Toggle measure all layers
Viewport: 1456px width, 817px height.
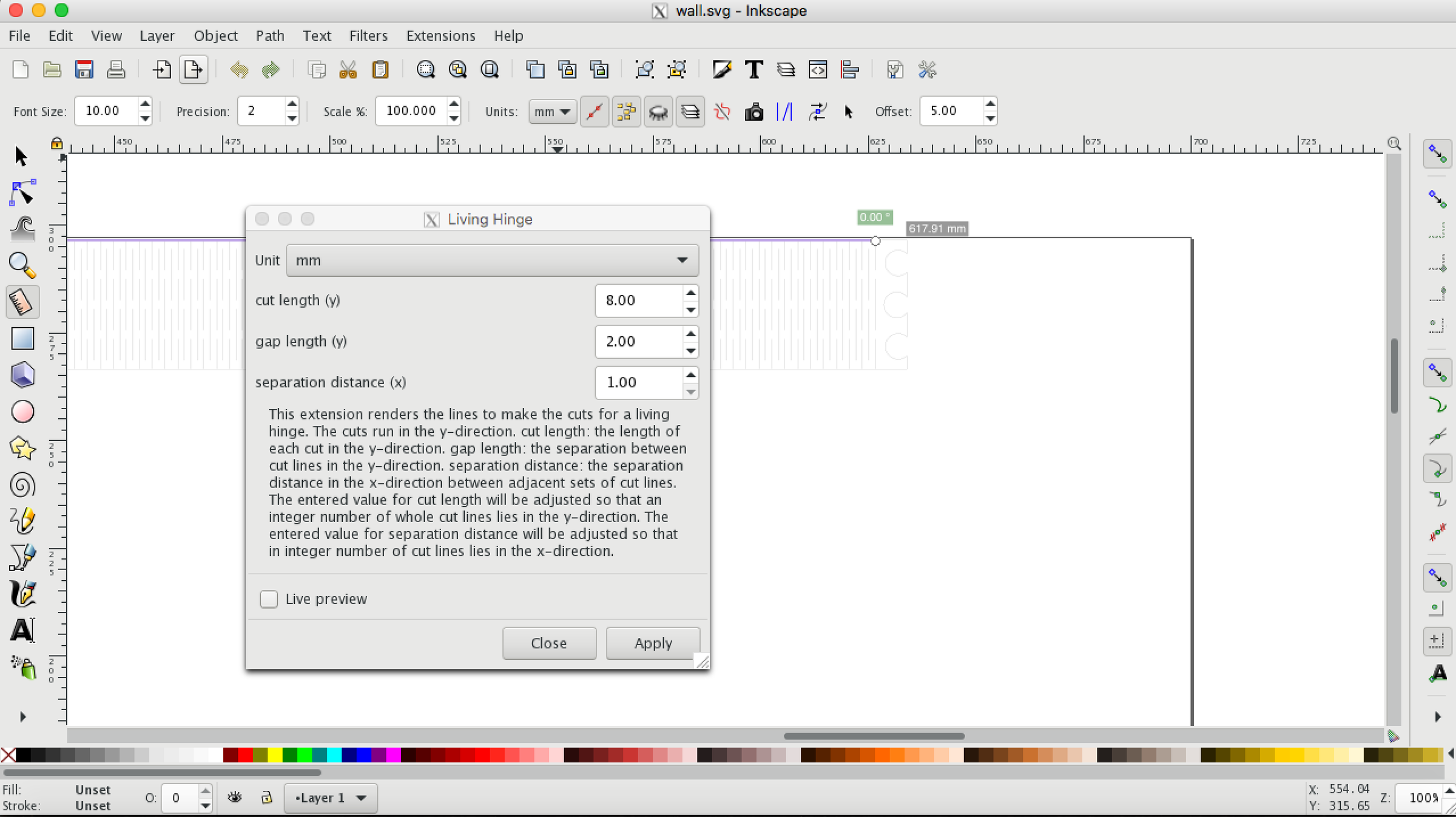690,112
